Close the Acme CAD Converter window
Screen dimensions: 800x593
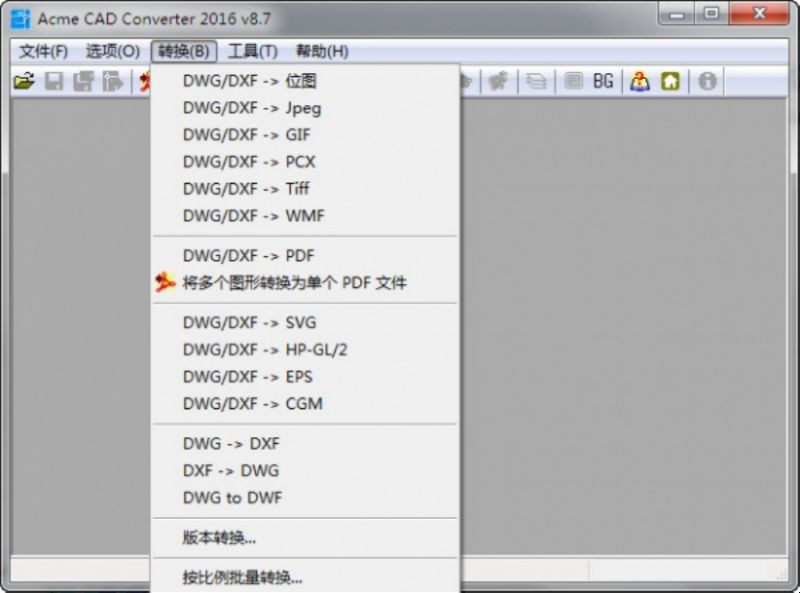759,14
